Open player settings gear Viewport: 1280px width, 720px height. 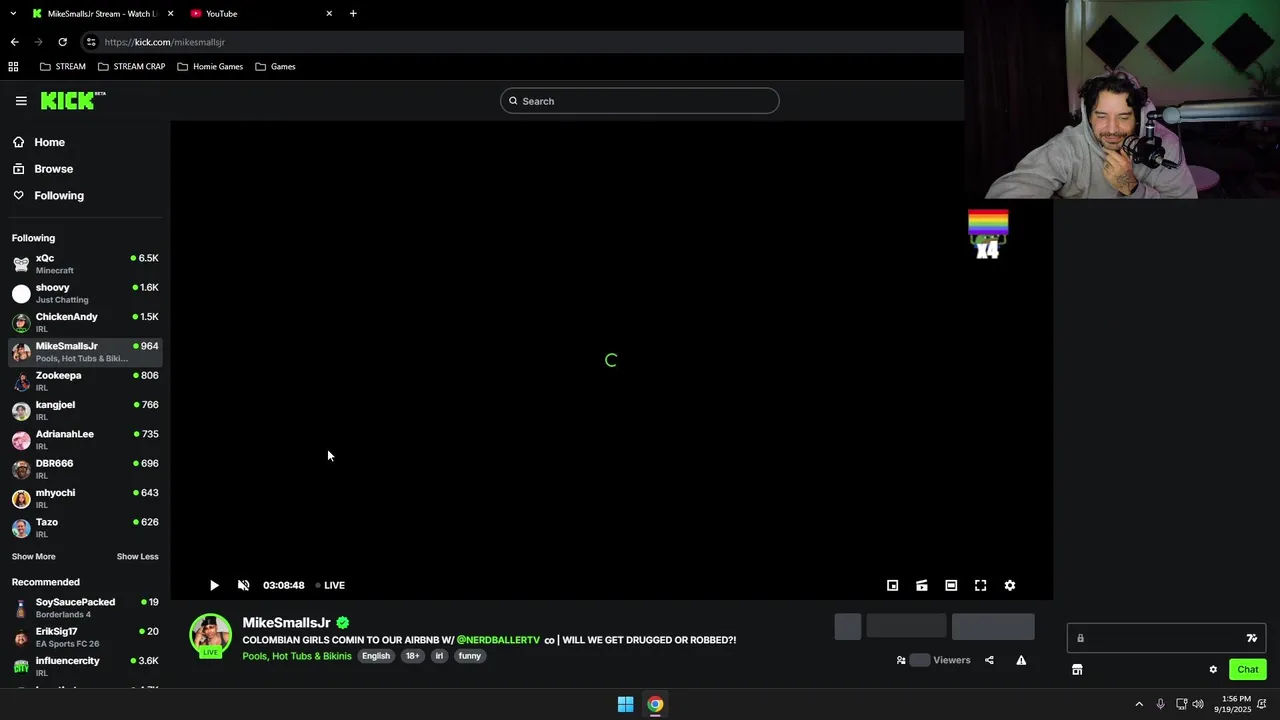(x=1010, y=586)
